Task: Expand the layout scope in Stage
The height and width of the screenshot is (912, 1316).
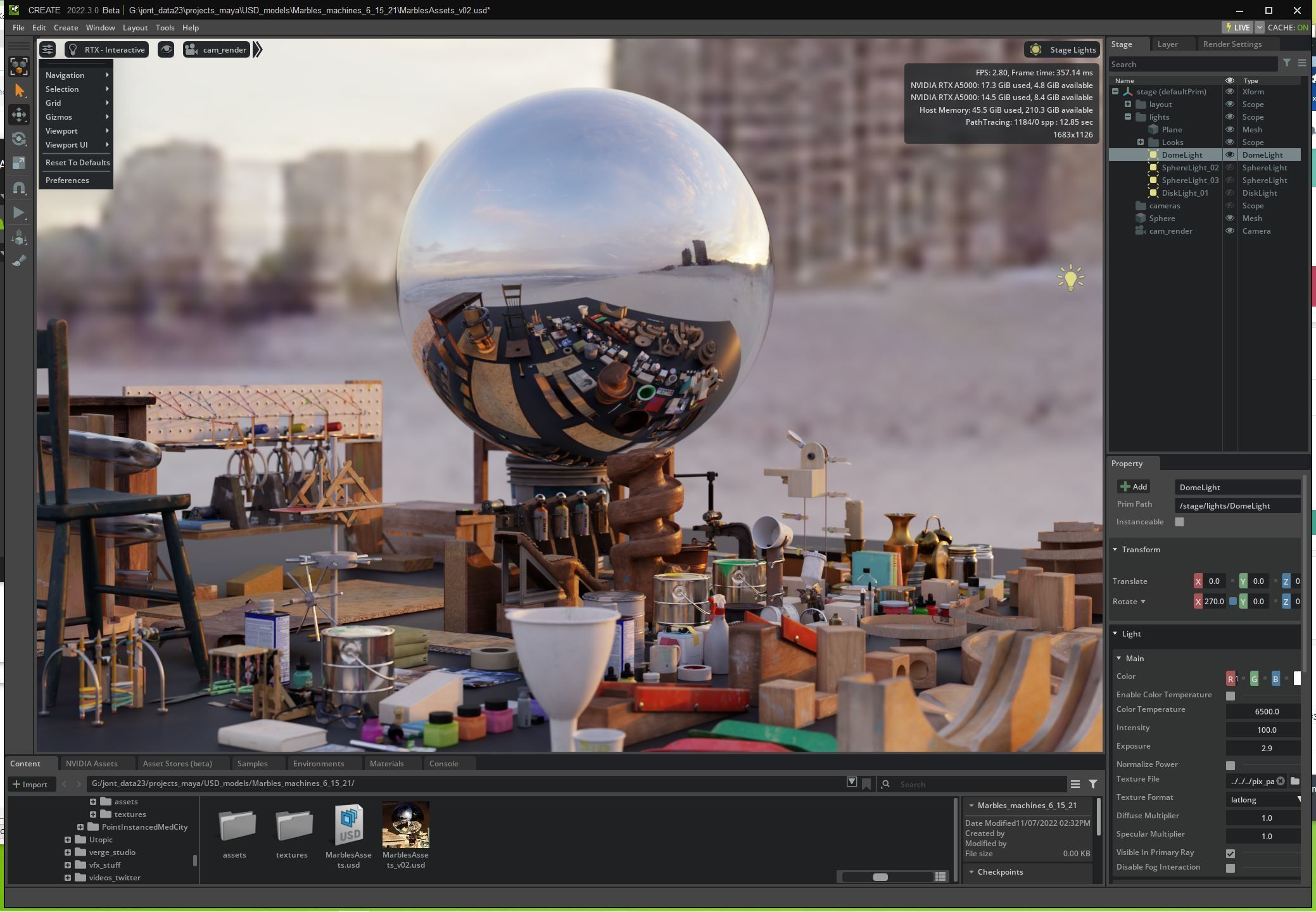Action: coord(1128,104)
